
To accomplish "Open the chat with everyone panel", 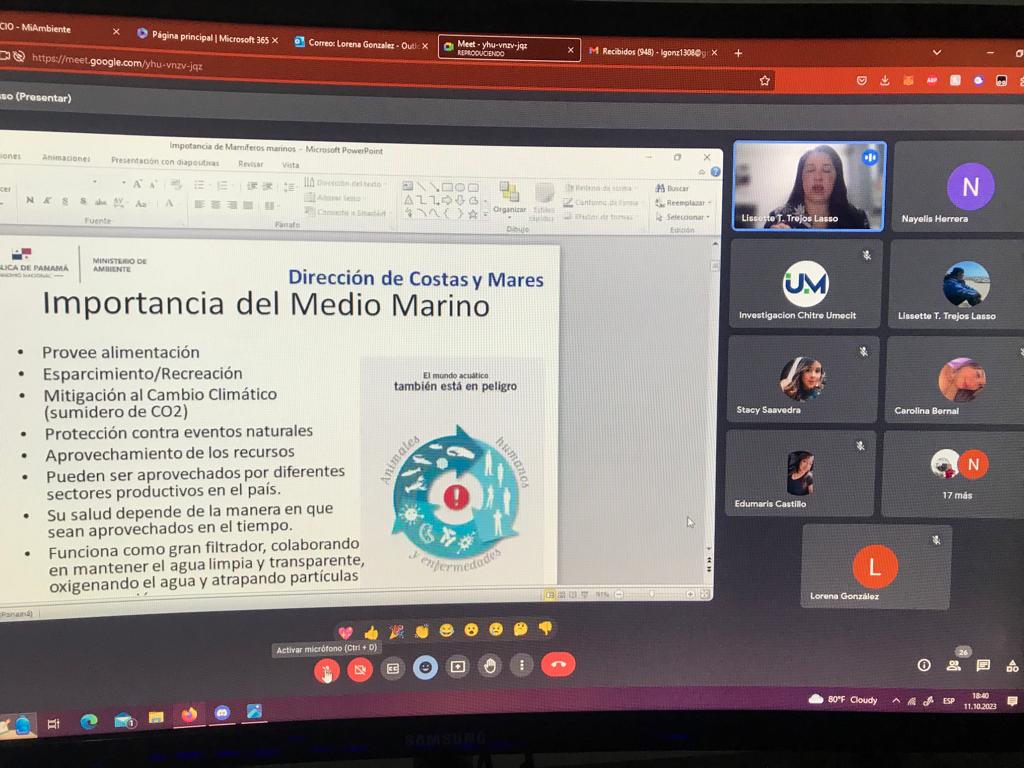I will pos(983,665).
